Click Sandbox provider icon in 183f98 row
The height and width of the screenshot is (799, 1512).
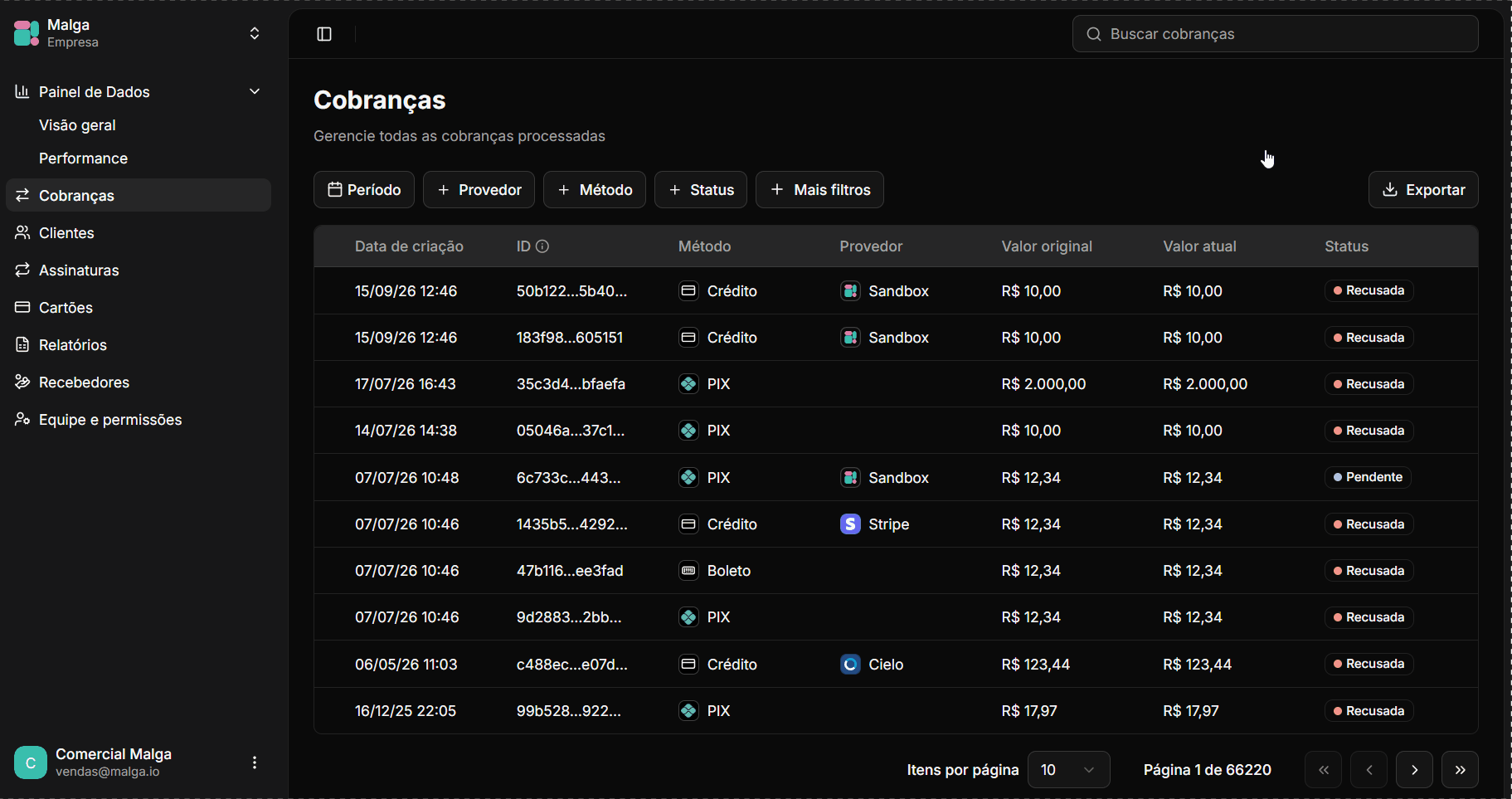point(850,338)
